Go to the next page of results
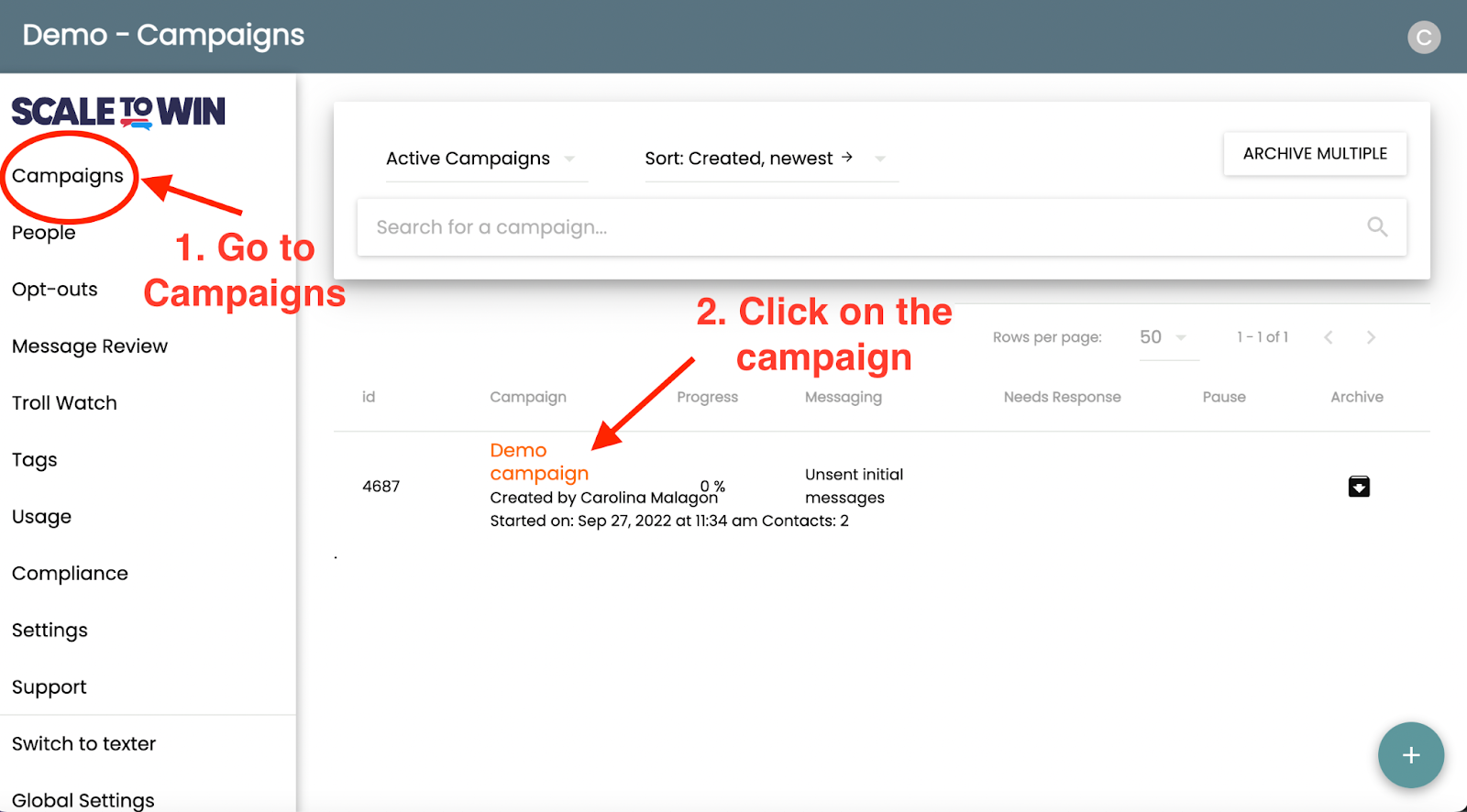Image resolution: width=1467 pixels, height=812 pixels. tap(1371, 337)
